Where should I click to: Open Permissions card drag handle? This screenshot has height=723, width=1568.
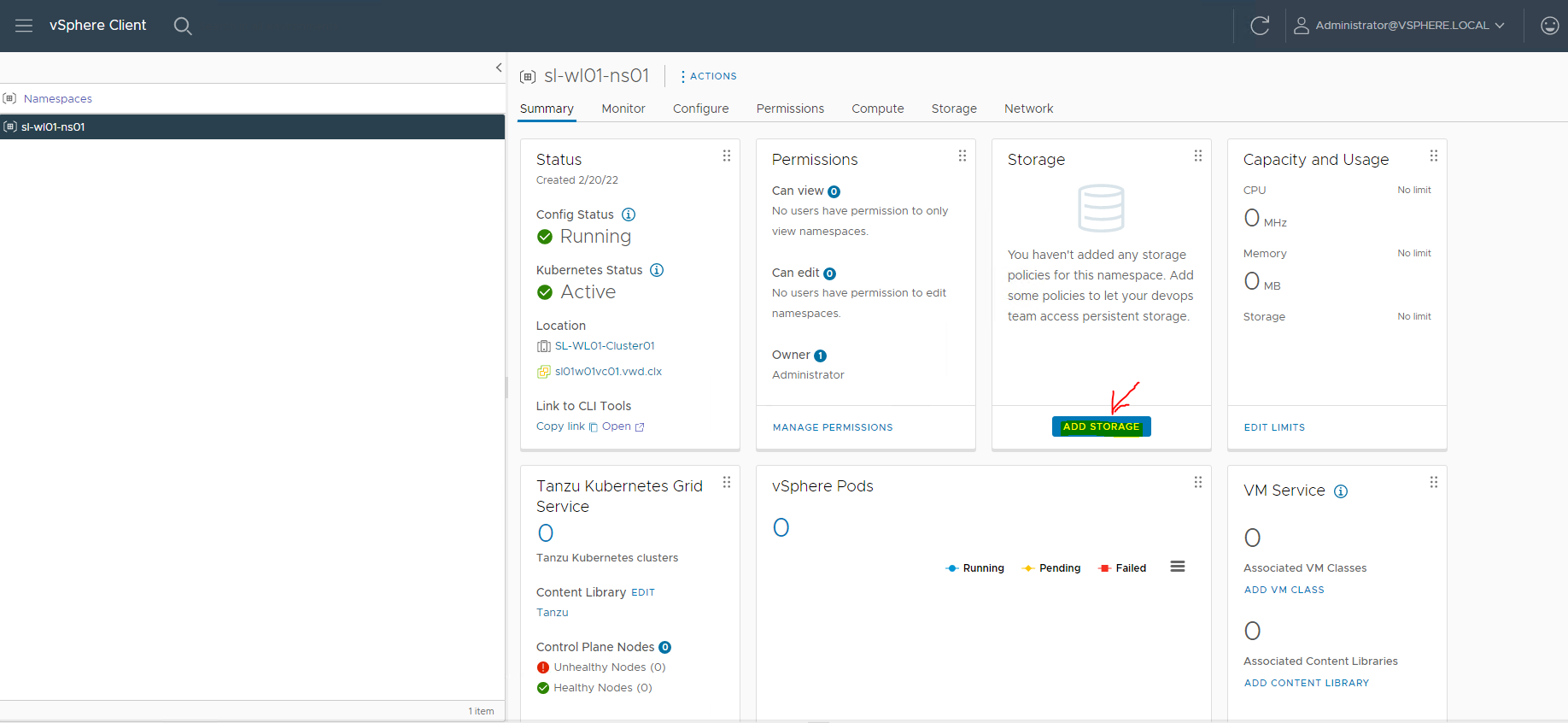[962, 156]
